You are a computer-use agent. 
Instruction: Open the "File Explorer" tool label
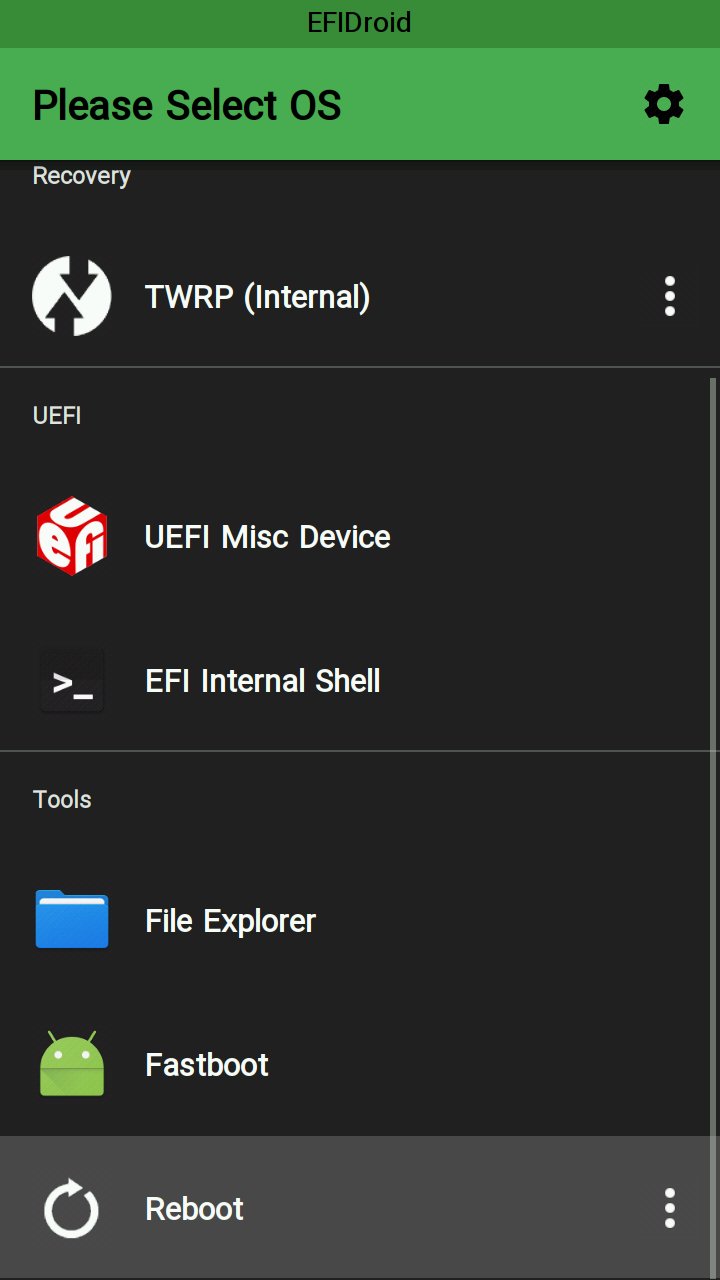[230, 921]
